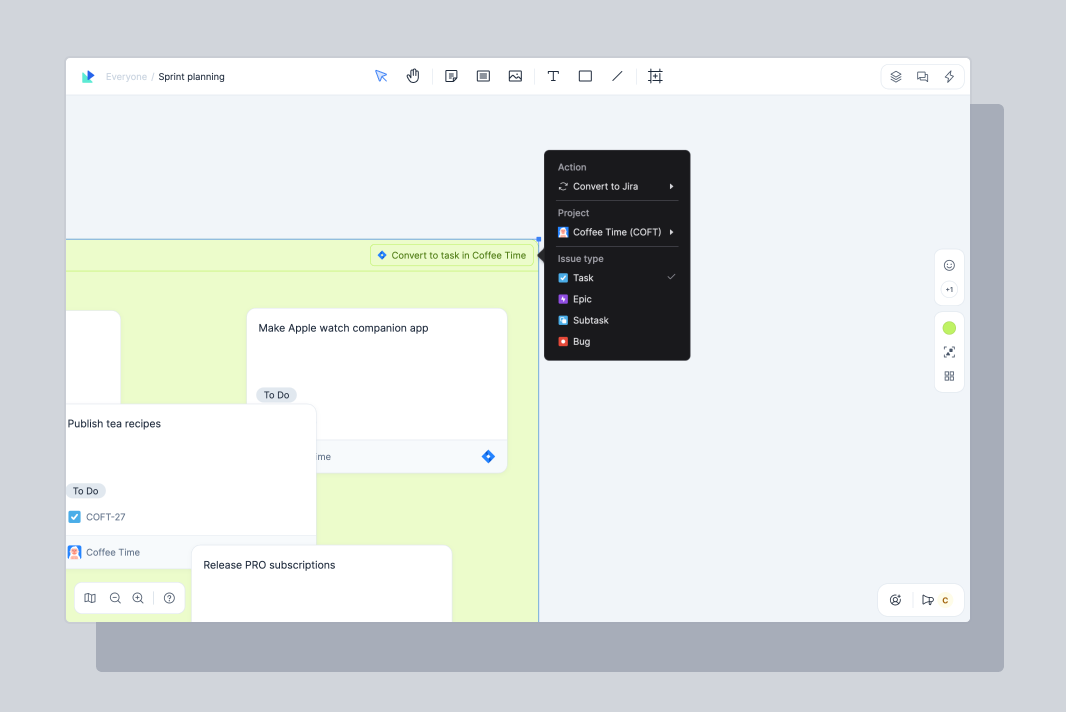Select the Rectangle shape tool
Image resolution: width=1066 pixels, height=712 pixels.
[585, 76]
